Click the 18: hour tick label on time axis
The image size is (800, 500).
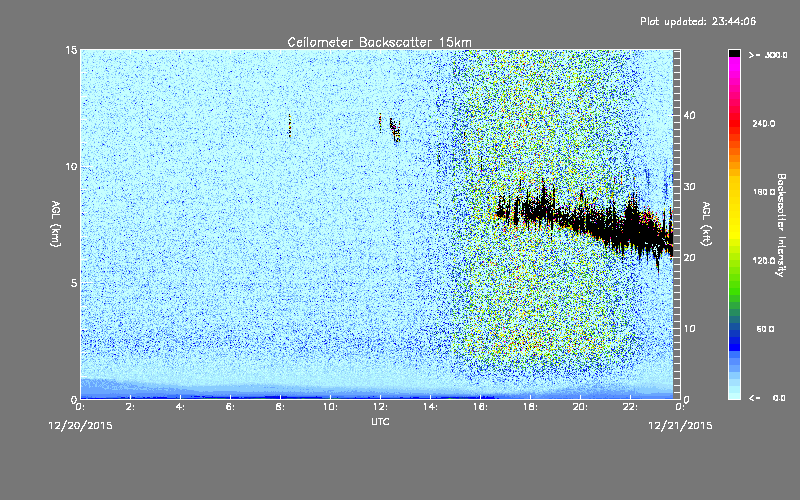[531, 407]
